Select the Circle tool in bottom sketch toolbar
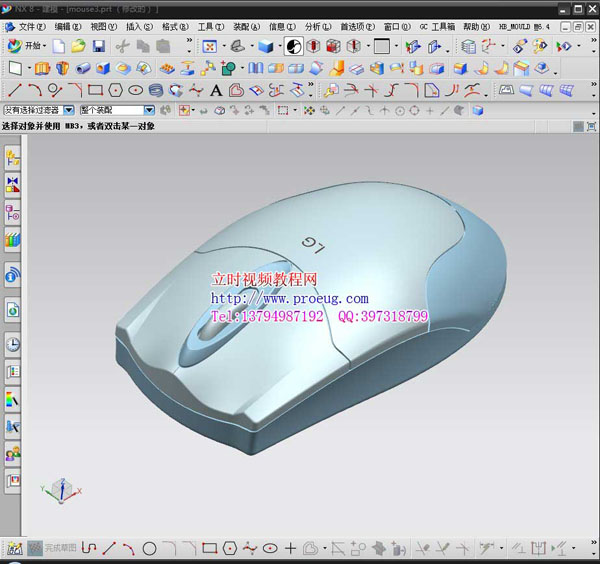Image resolution: width=600 pixels, height=564 pixels. (x=149, y=549)
